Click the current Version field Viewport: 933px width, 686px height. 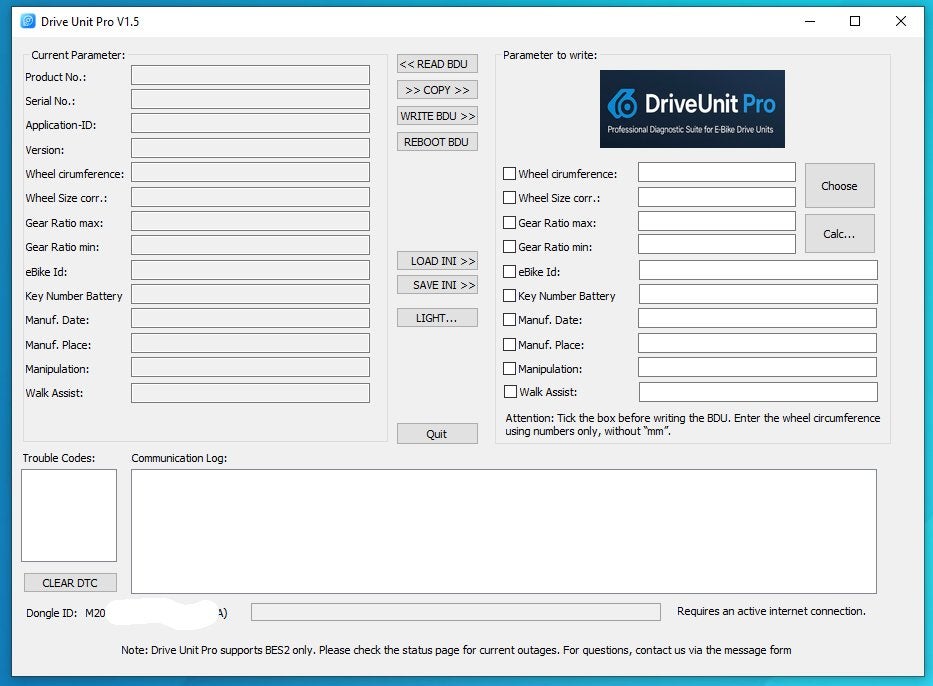(251, 148)
